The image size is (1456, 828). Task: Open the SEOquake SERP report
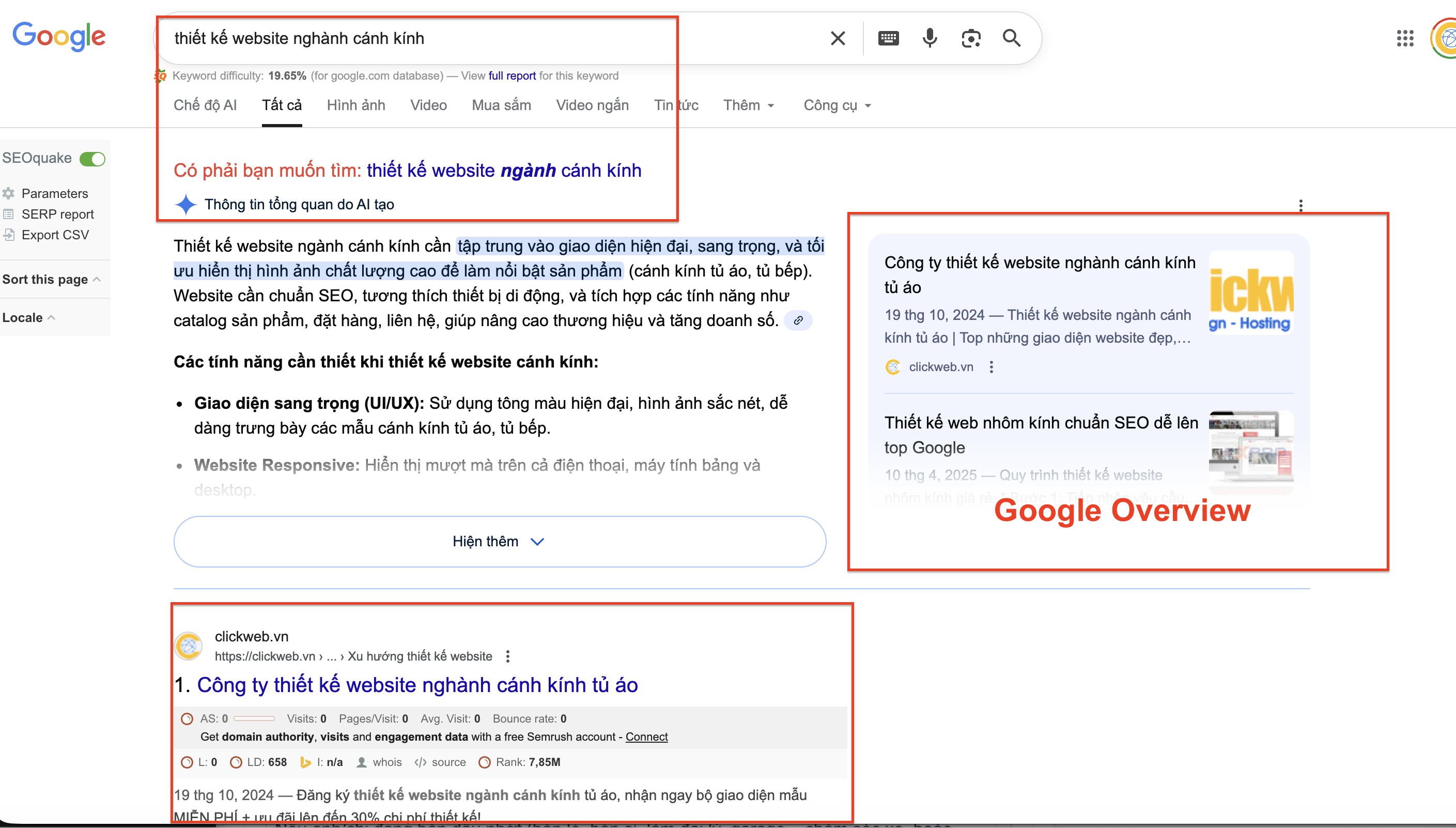[57, 214]
